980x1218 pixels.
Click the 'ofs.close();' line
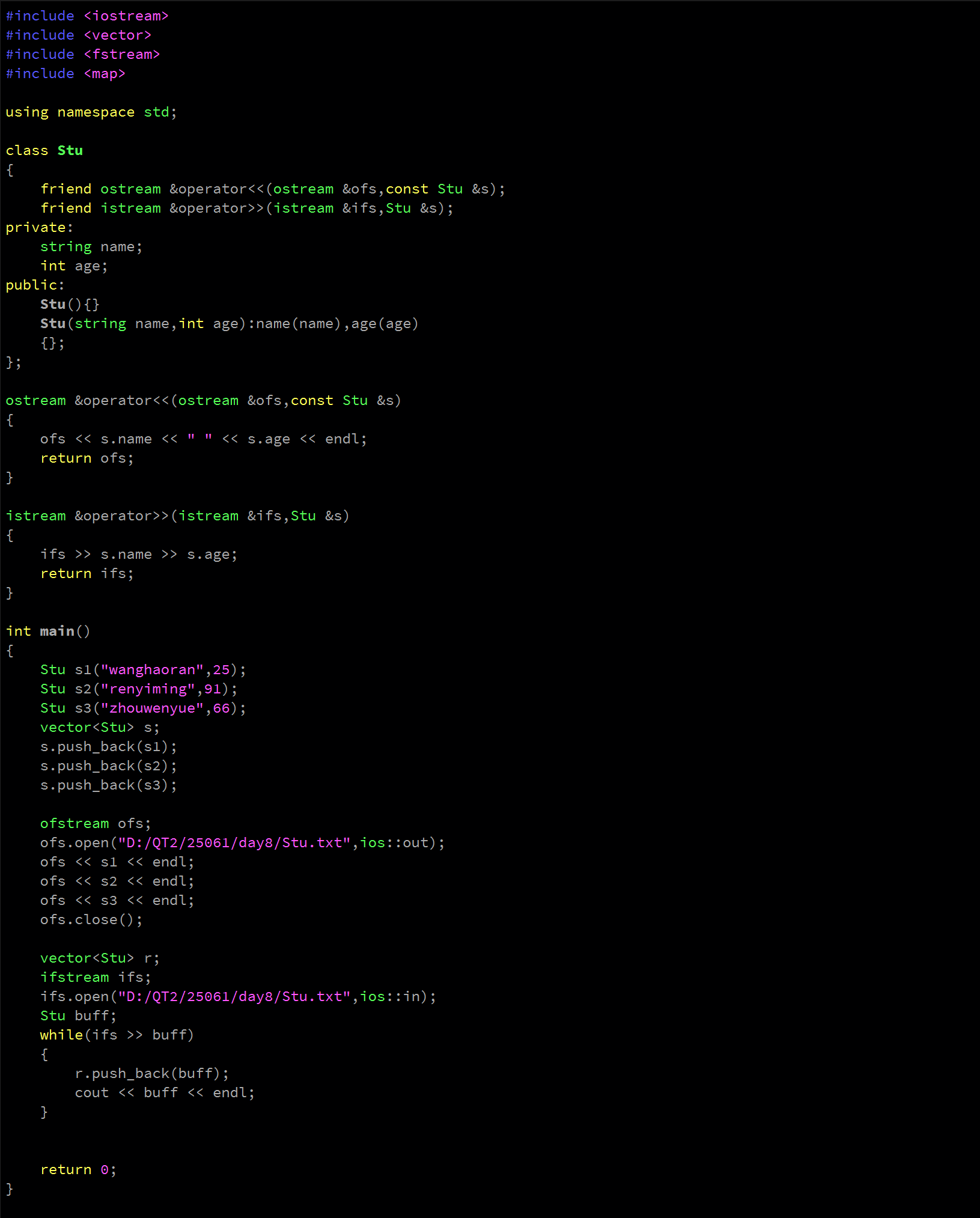point(91,920)
